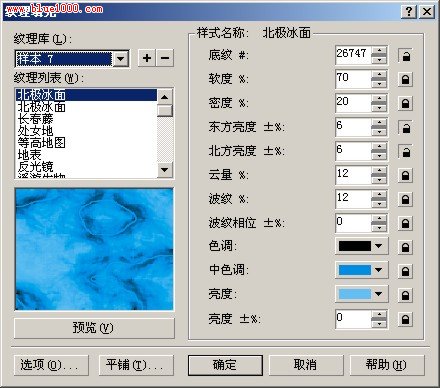Select 长春藤 in the texture list
Viewport: 440px width, 388px height.
click(35, 119)
